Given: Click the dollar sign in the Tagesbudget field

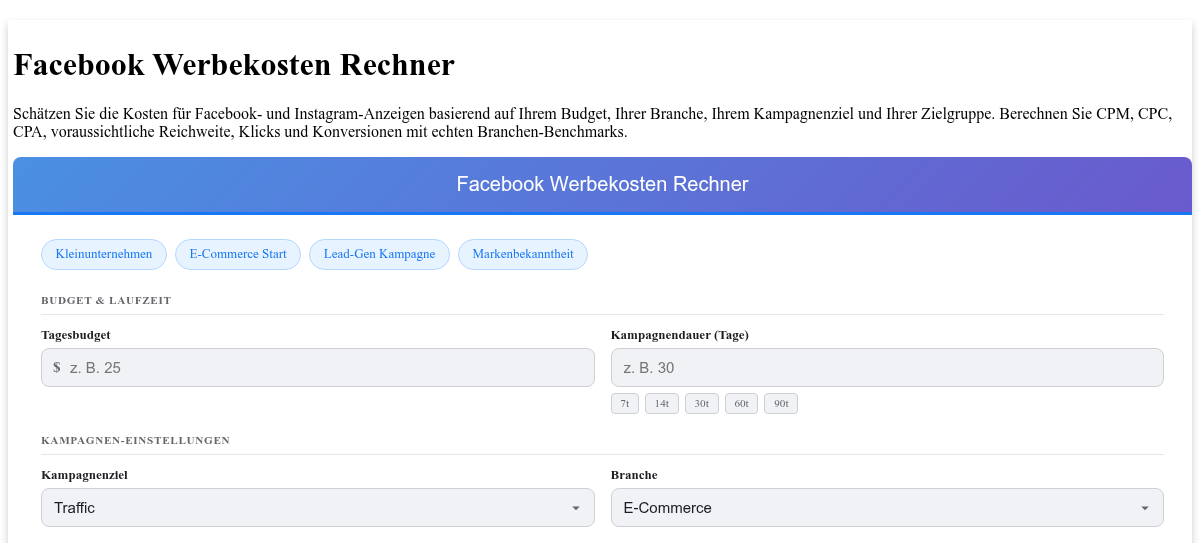Looking at the screenshot, I should pos(57,368).
